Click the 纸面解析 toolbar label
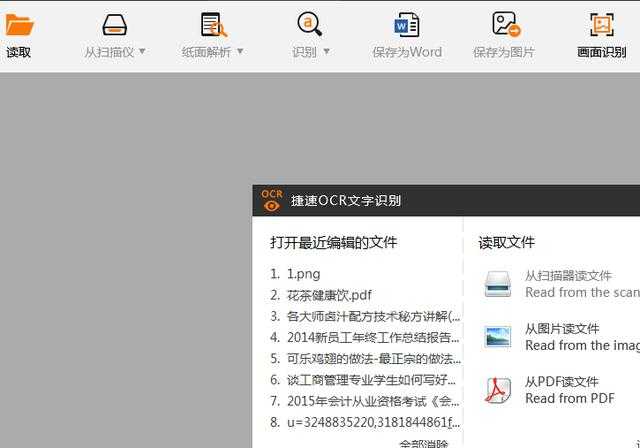640x448 pixels. click(x=207, y=52)
